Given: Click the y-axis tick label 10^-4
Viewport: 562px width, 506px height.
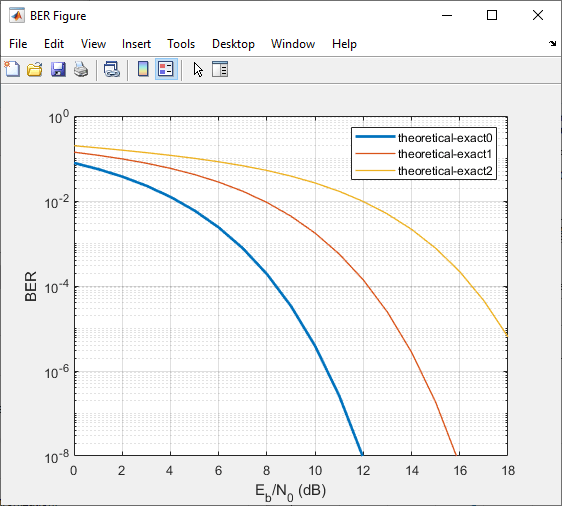Looking at the screenshot, I should (x=57, y=287).
